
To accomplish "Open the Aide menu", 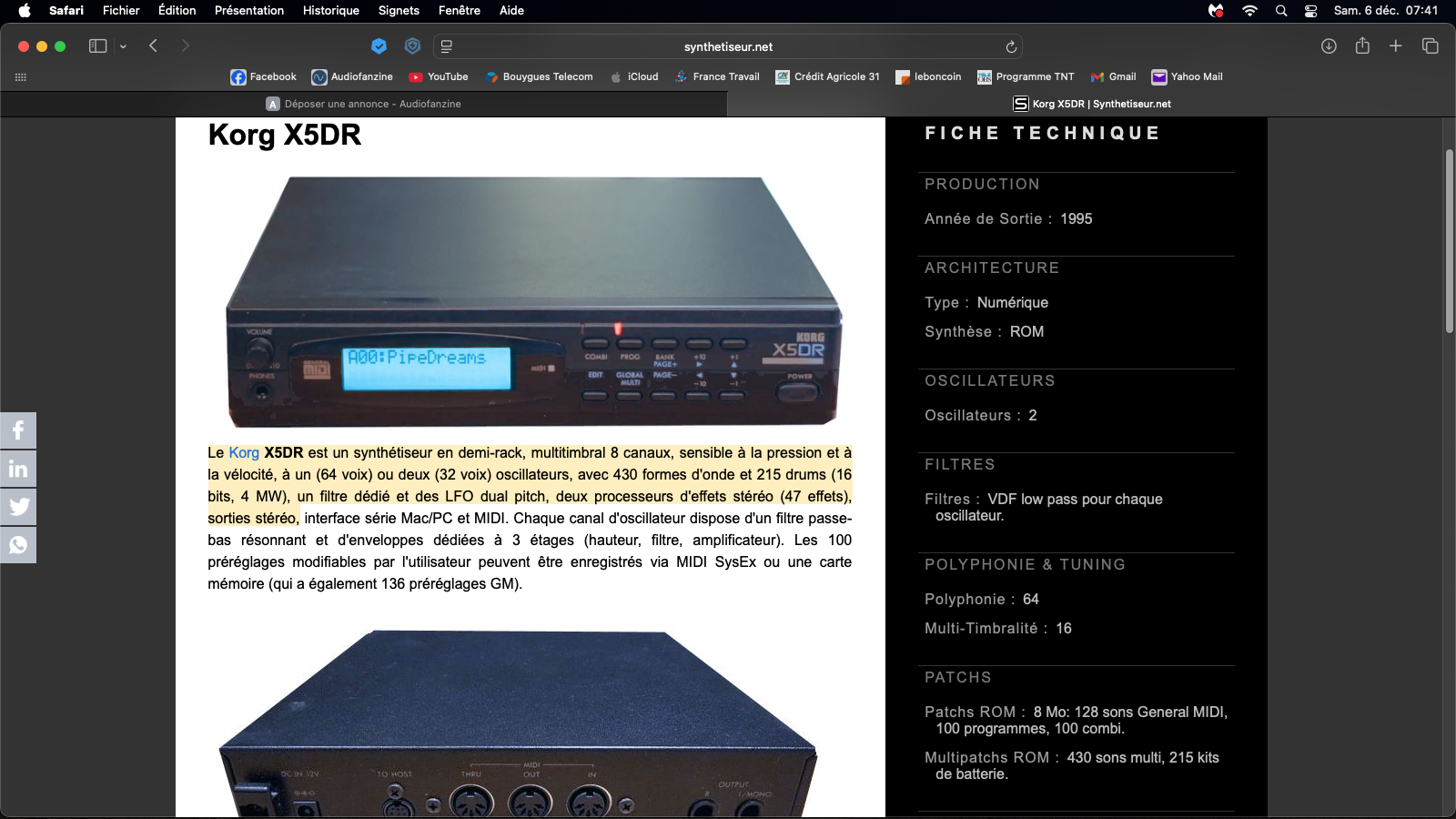I will click(512, 11).
